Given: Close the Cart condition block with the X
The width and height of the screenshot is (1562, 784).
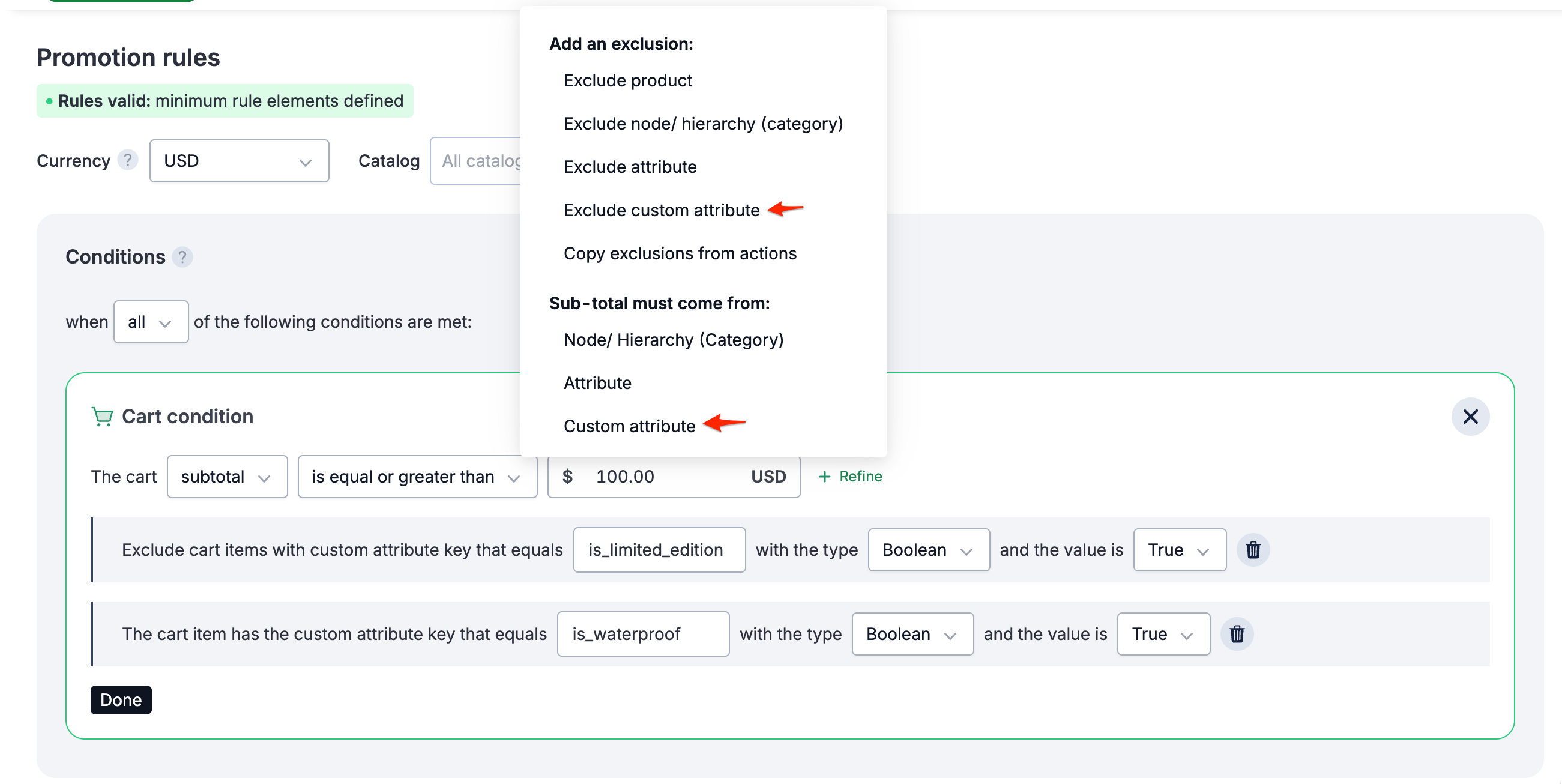Looking at the screenshot, I should point(1471,417).
